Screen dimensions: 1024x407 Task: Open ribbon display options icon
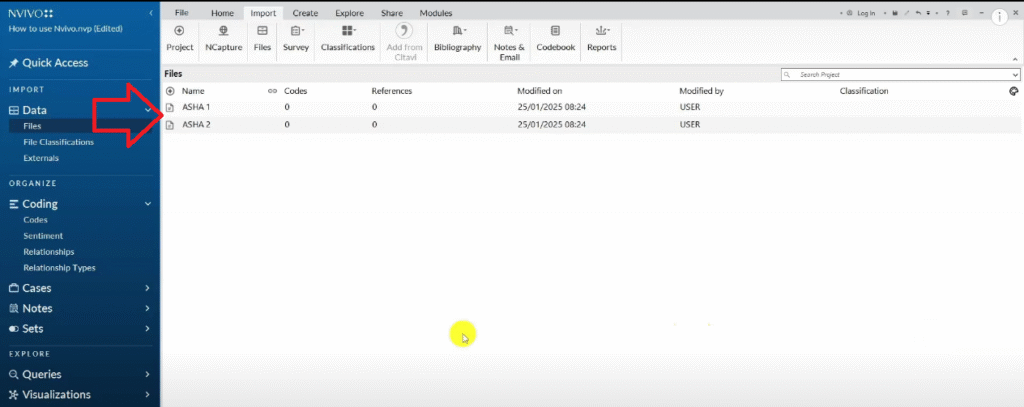pos(965,13)
